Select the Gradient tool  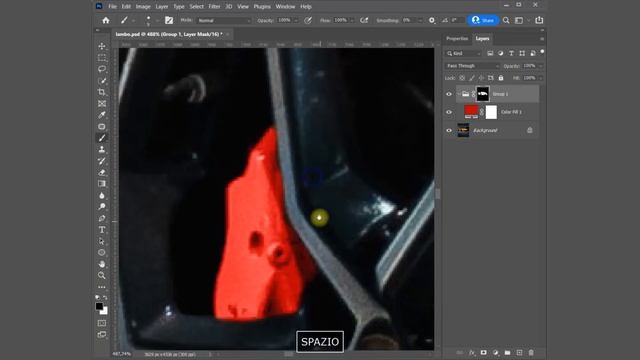[x=102, y=184]
